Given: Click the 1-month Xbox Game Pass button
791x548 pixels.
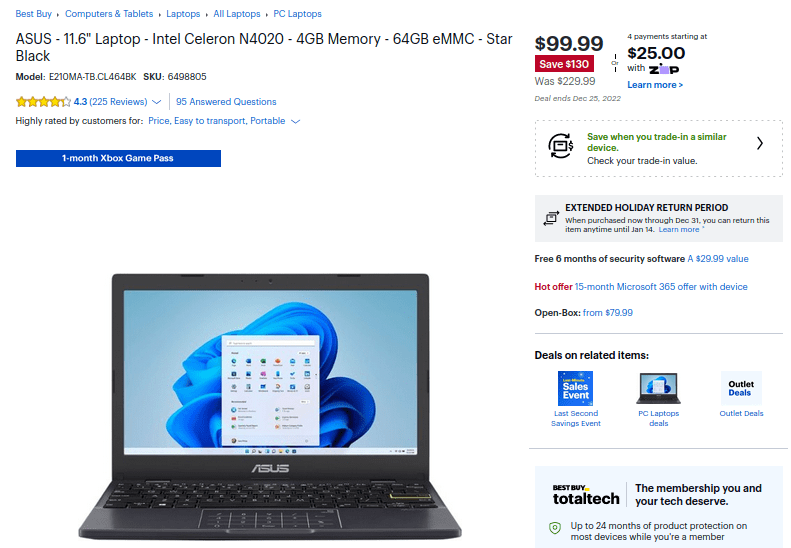Looking at the screenshot, I should point(118,158).
